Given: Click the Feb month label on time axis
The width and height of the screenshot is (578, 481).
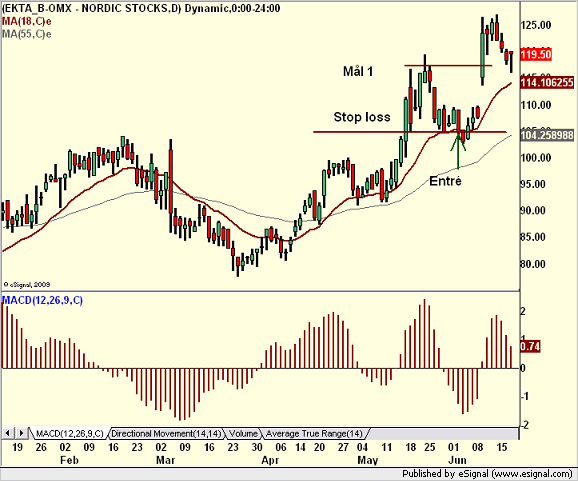Looking at the screenshot, I should tap(69, 460).
